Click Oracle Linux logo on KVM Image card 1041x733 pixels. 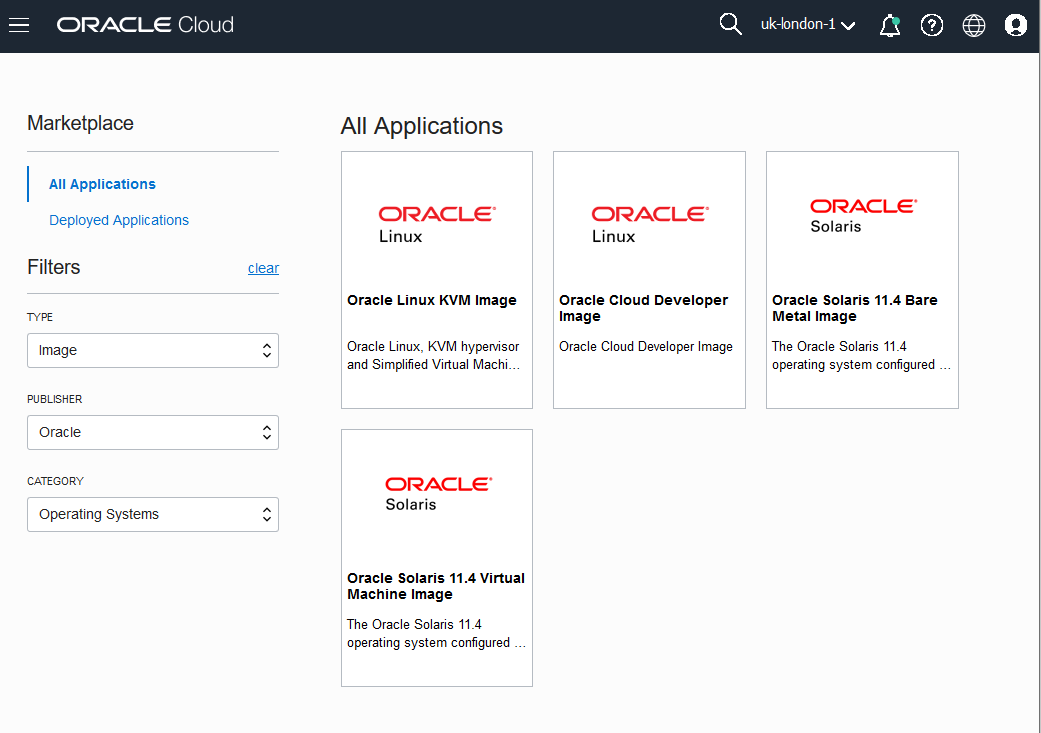pos(436,224)
